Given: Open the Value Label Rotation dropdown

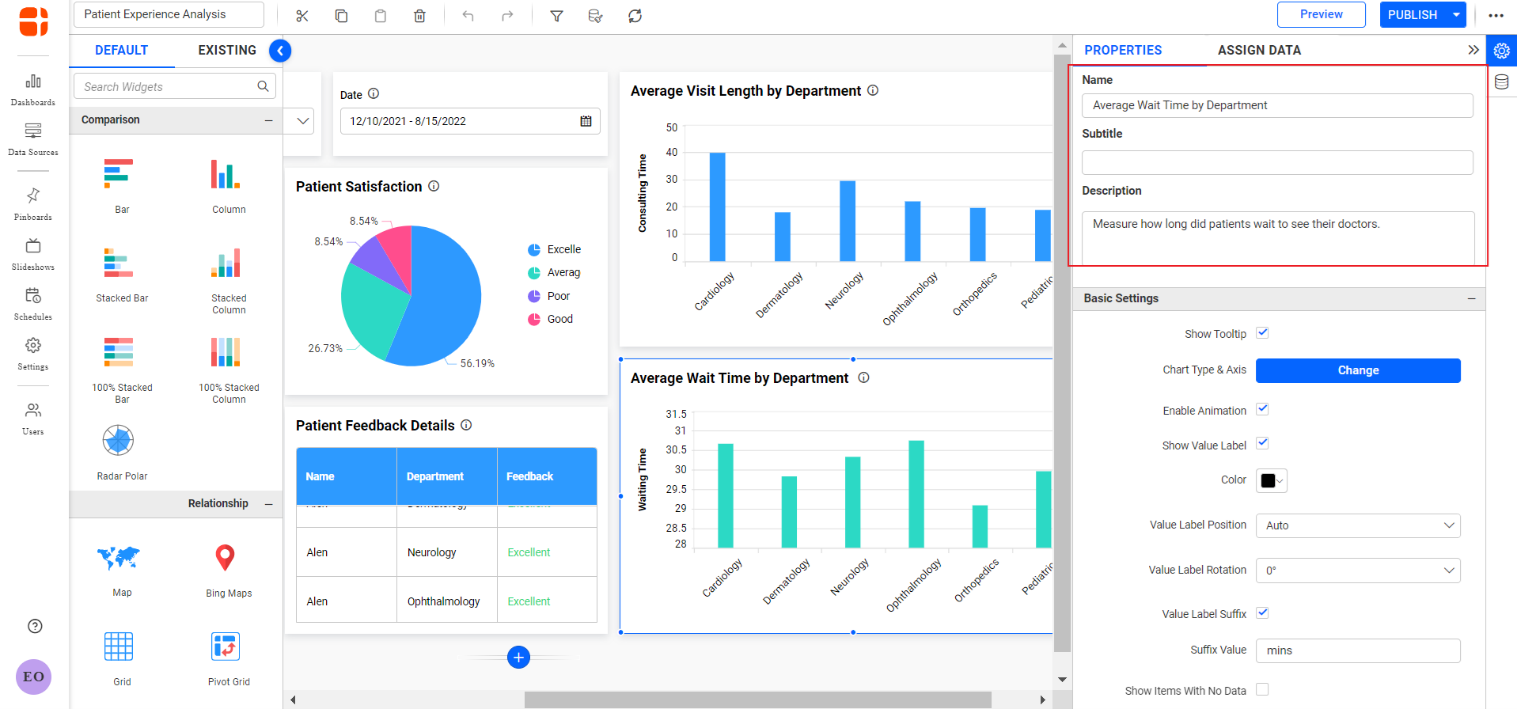Looking at the screenshot, I should 1357,570.
